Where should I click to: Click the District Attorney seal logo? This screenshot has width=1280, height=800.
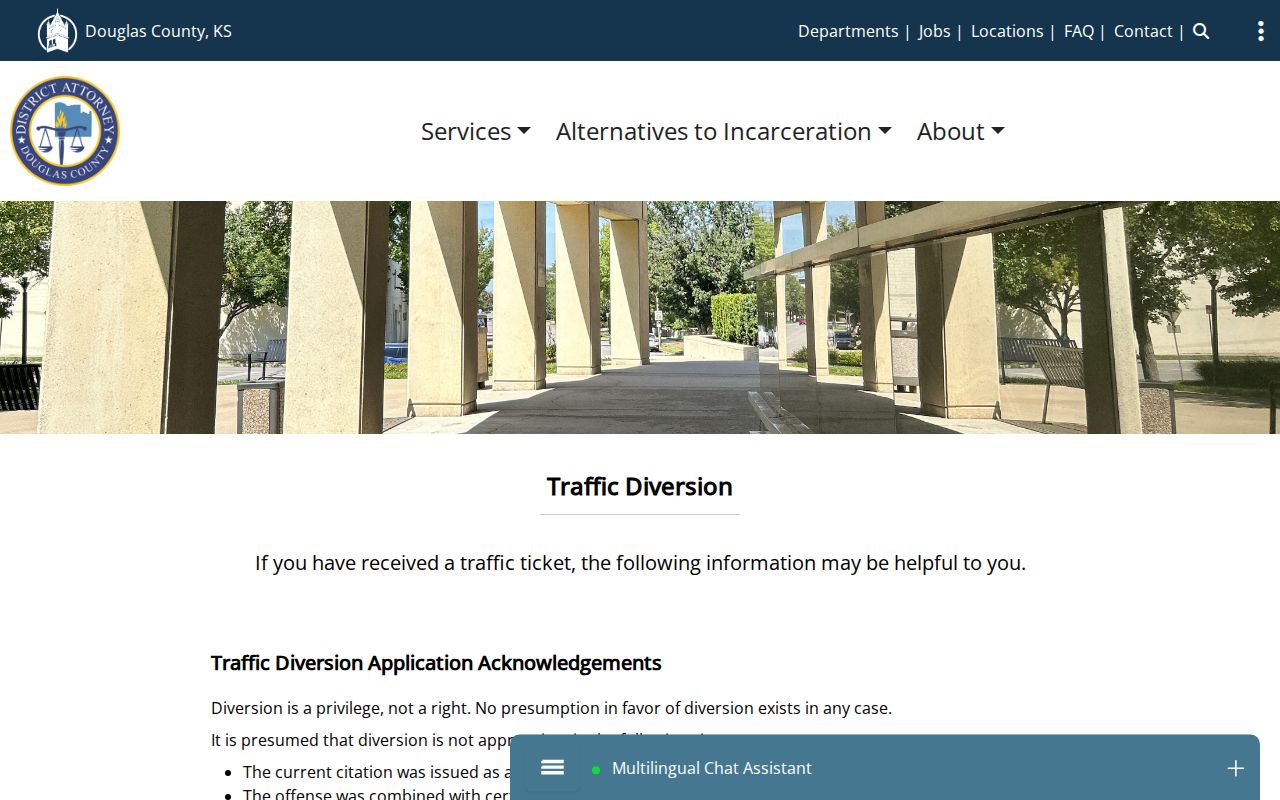click(x=65, y=131)
